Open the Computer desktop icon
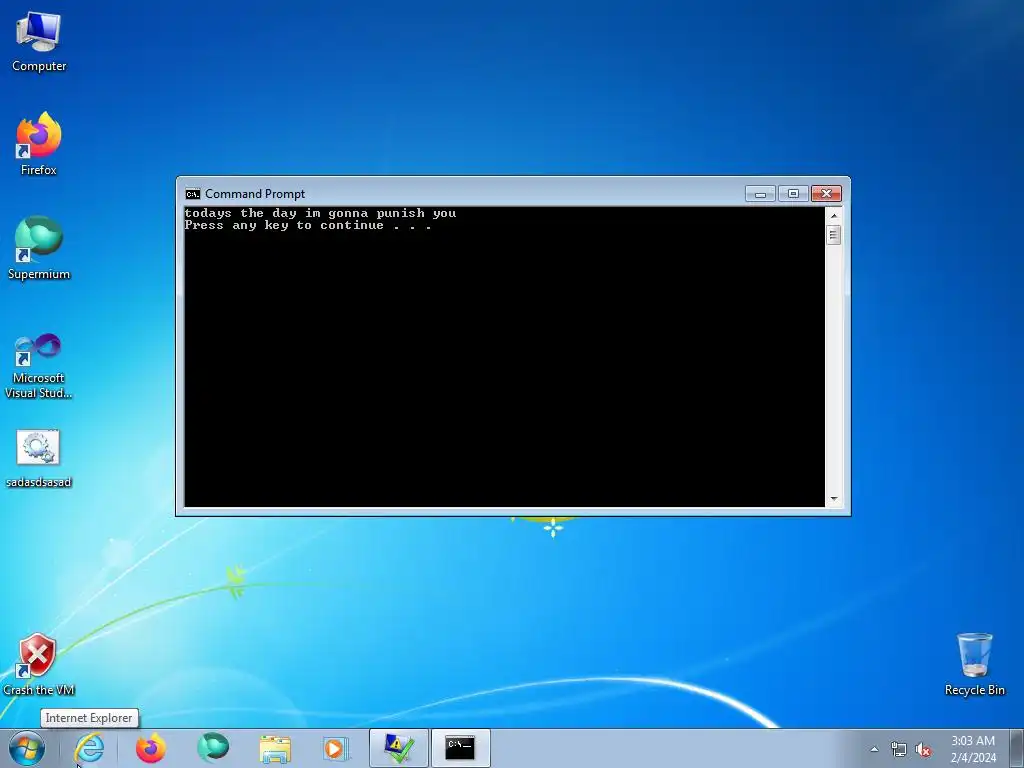1024x768 pixels. (x=39, y=42)
